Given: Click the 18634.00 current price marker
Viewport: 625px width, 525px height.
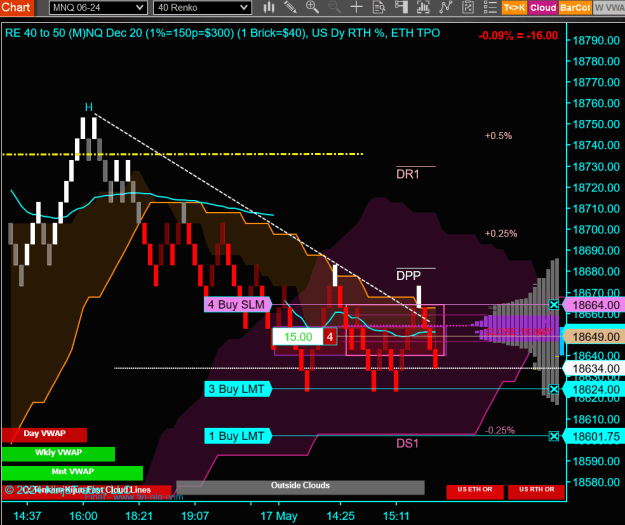Looking at the screenshot, I should (594, 369).
